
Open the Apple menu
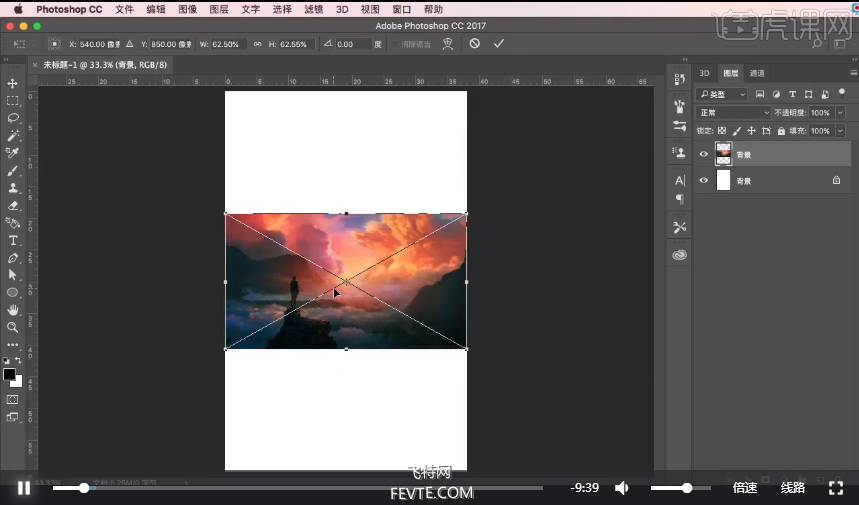18,9
